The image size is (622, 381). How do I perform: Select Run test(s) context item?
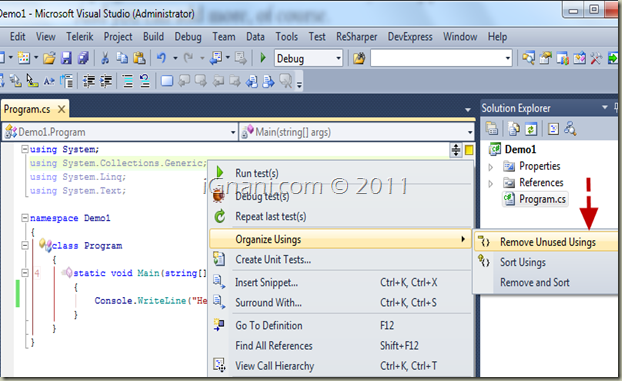click(340, 173)
